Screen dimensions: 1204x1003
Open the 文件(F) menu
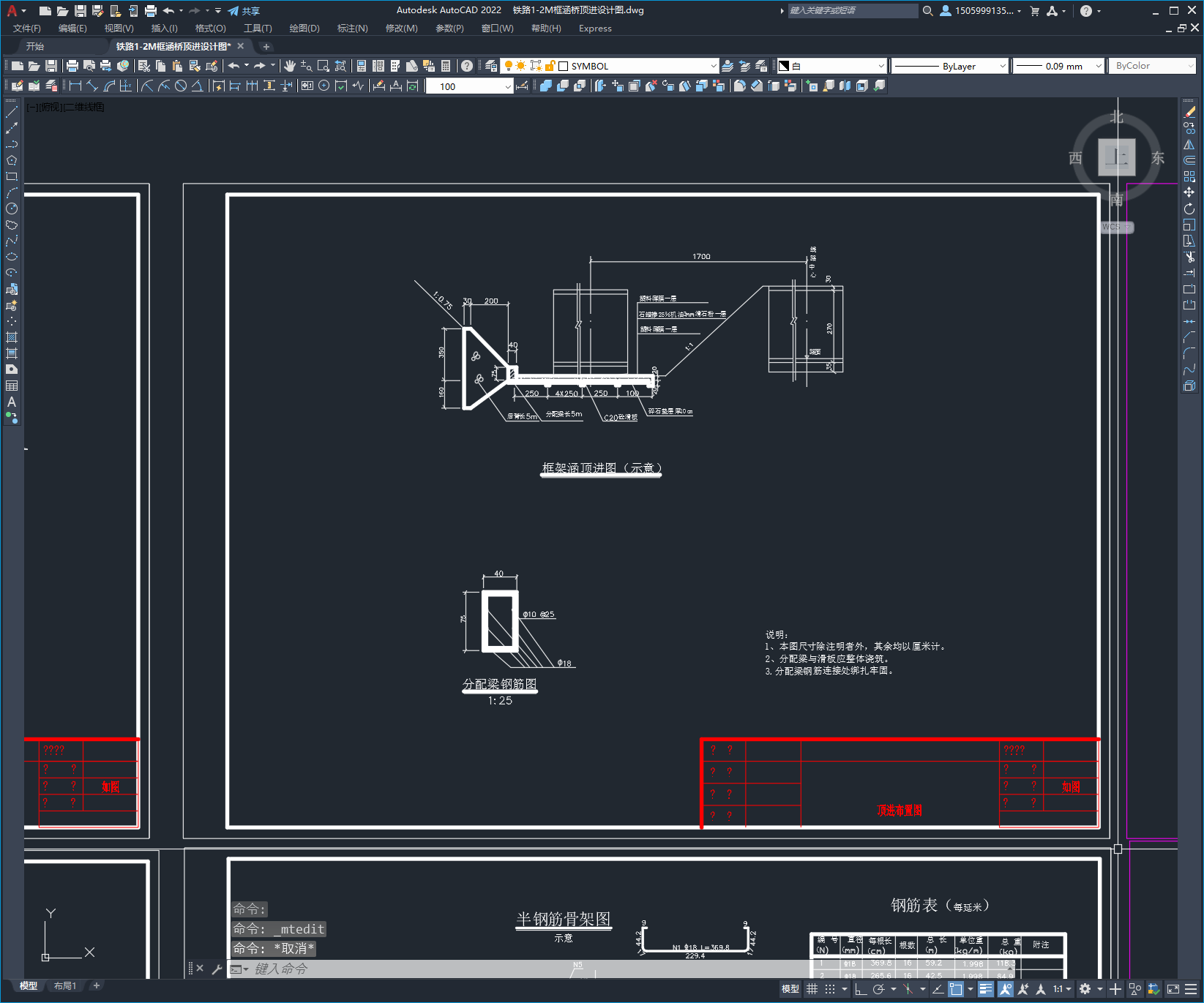[27, 29]
